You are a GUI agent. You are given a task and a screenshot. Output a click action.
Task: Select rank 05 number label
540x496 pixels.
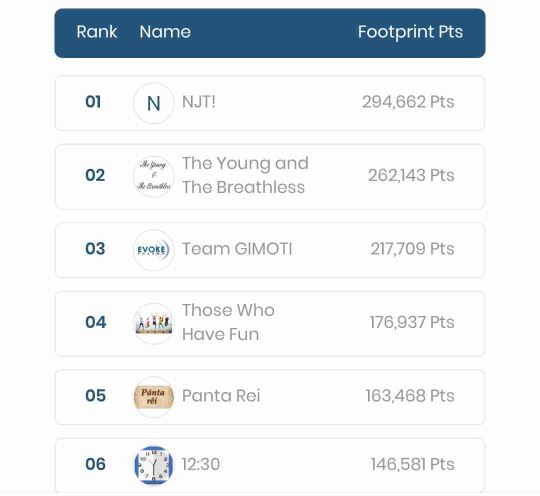(95, 395)
